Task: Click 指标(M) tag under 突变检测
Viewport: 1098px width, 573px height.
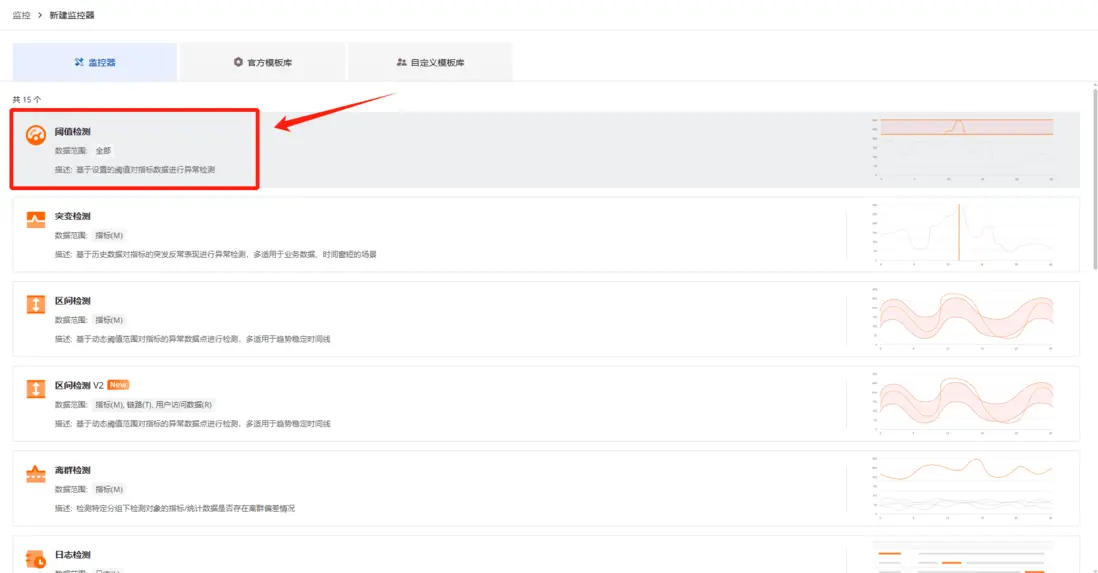Action: [109, 235]
